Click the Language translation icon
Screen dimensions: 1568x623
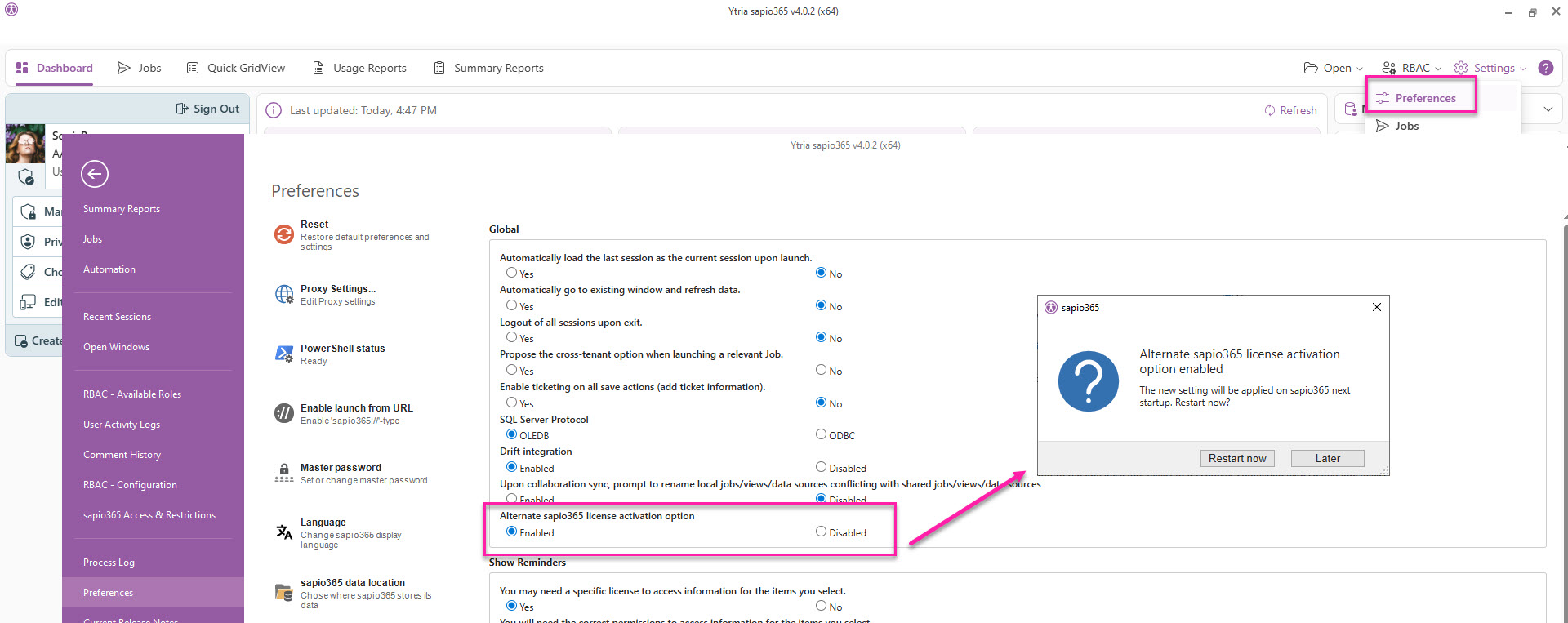(284, 532)
